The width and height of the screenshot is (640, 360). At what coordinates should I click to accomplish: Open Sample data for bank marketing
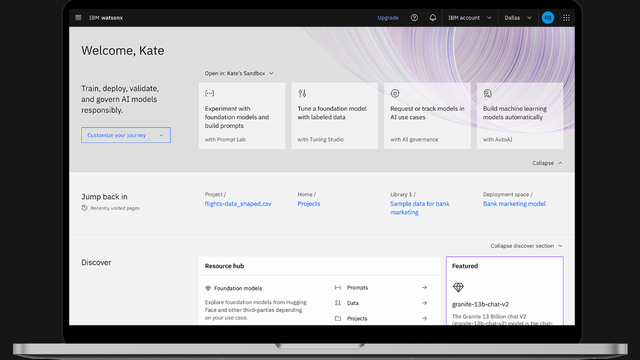pyautogui.click(x=420, y=208)
